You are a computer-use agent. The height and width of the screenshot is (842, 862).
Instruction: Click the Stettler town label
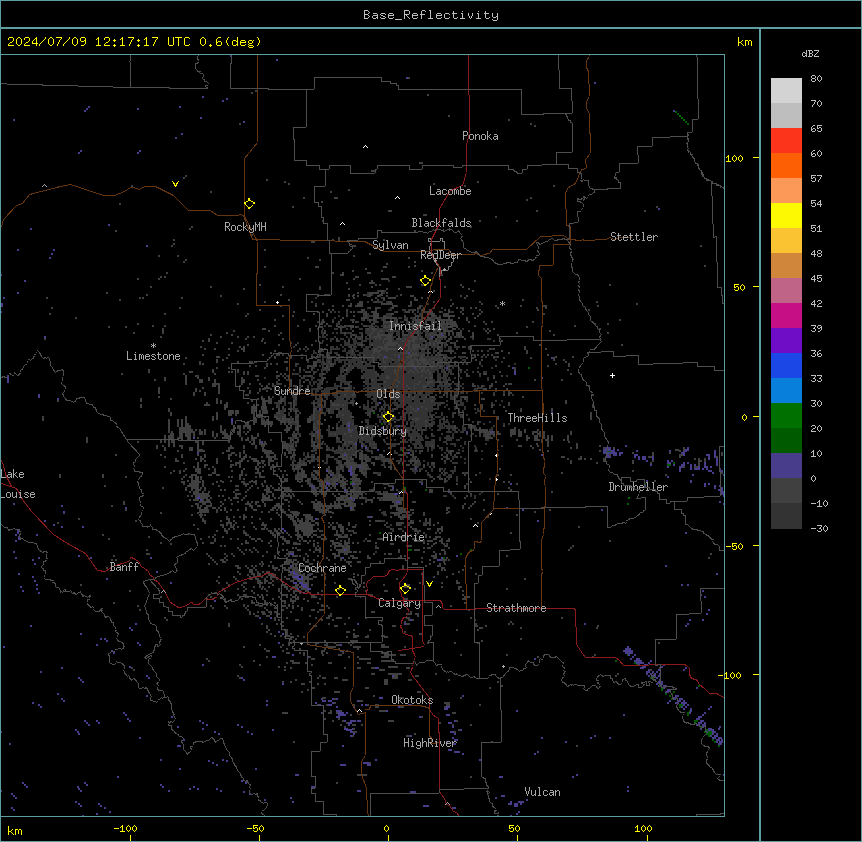pyautogui.click(x=634, y=237)
